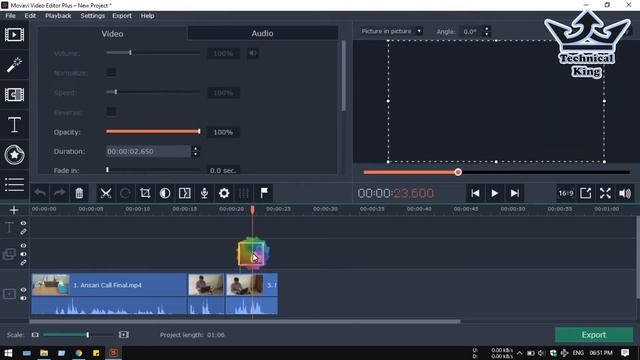Open the More tools list icon
The image size is (640, 360).
14,184
